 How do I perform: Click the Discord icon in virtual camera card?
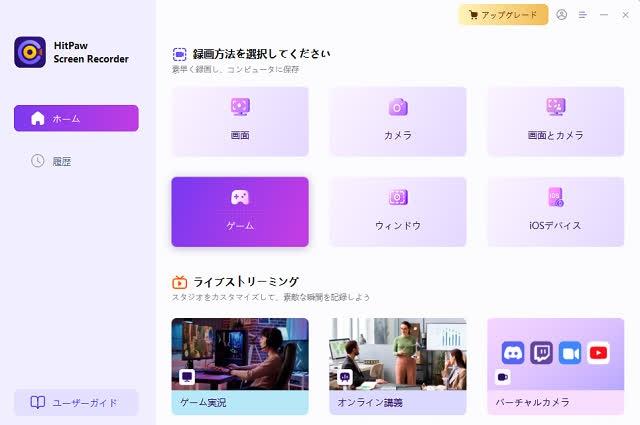coord(512,352)
